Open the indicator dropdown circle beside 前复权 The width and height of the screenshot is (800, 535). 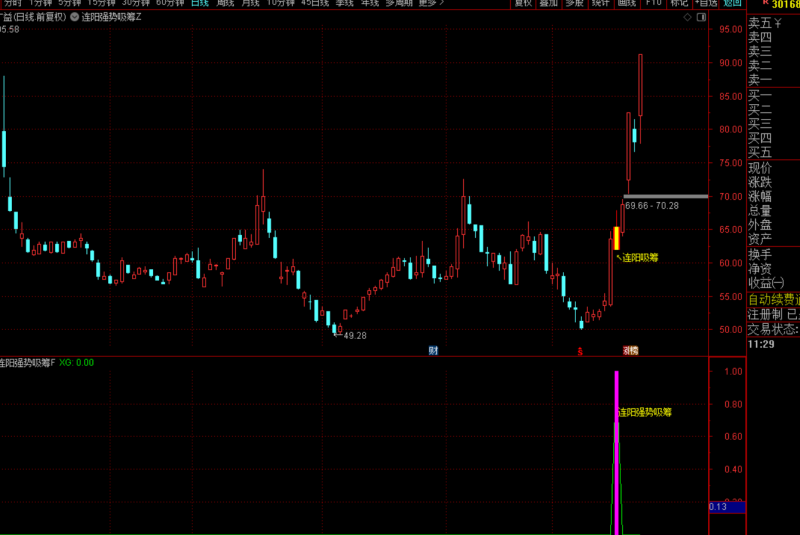point(74,17)
